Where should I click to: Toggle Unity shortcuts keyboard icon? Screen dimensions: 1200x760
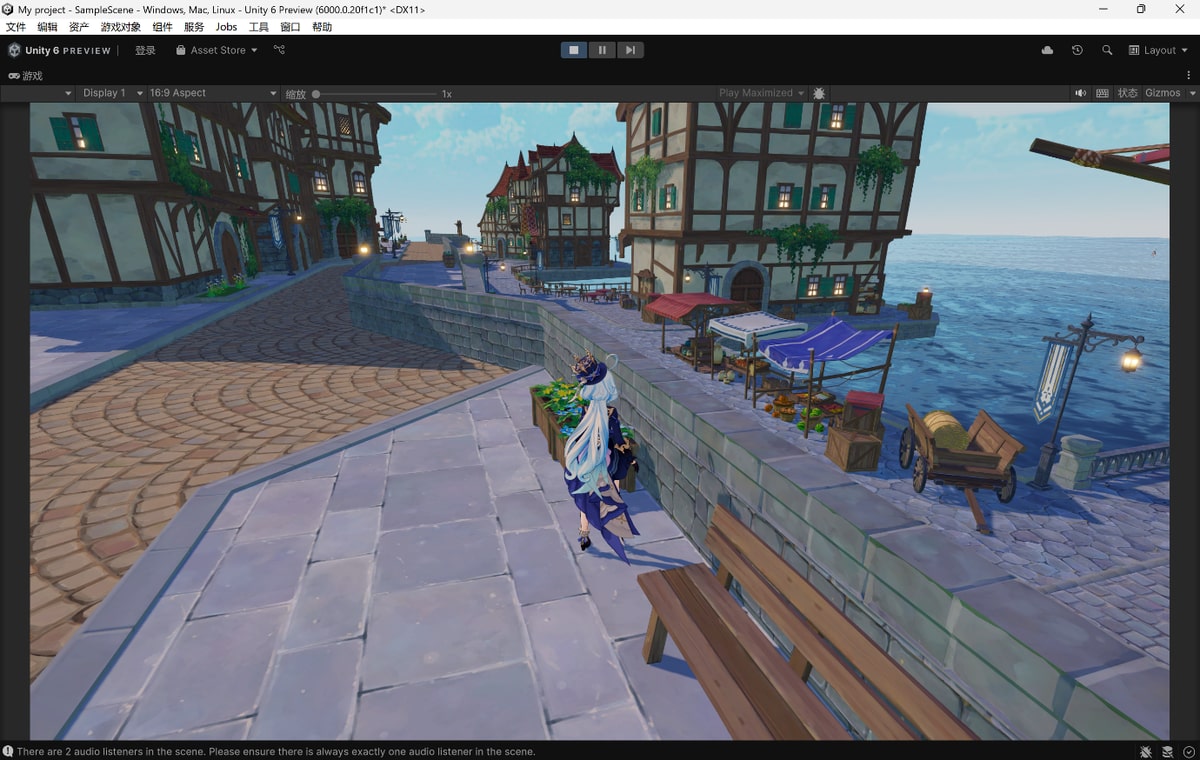[1102, 93]
